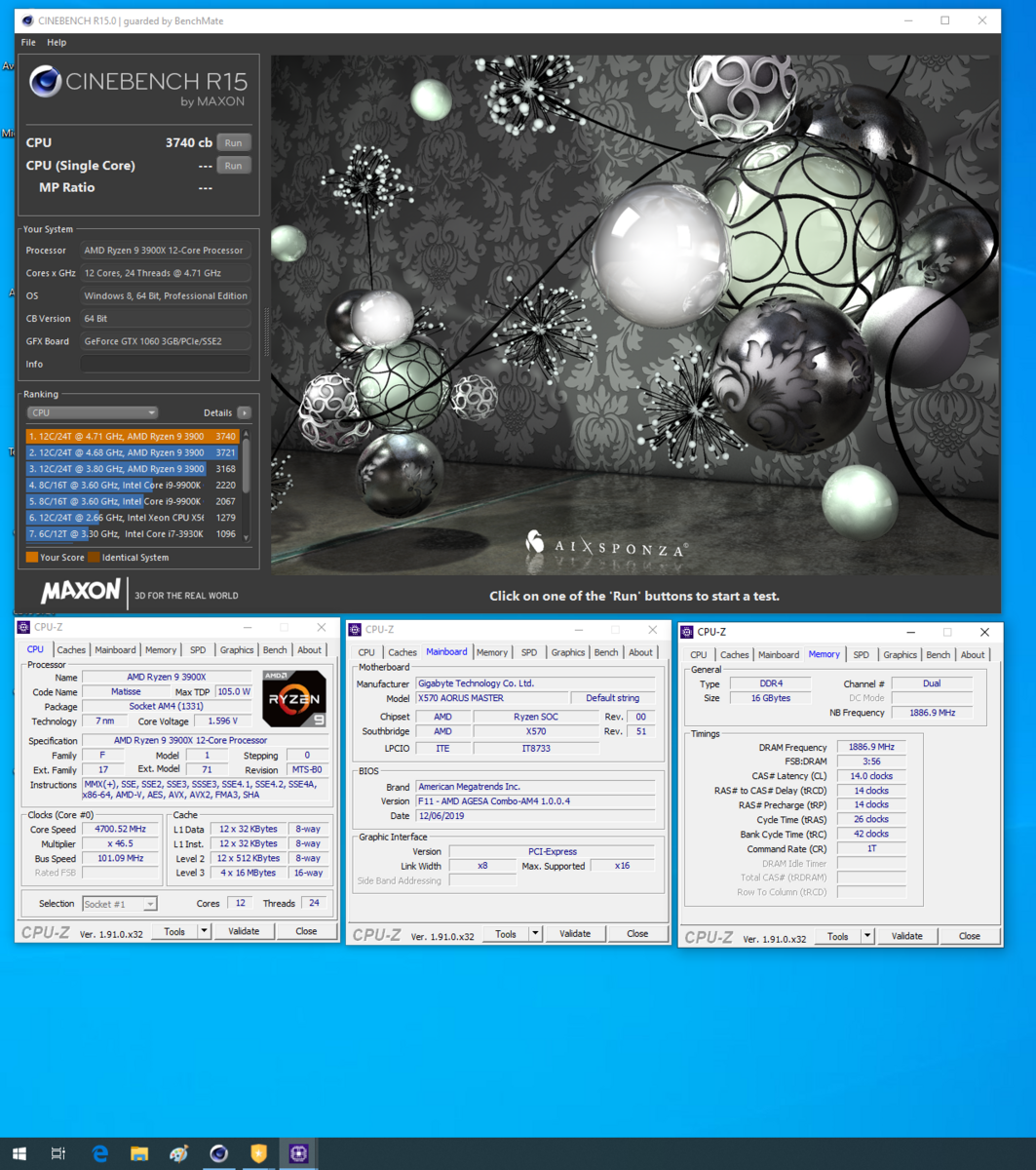Open Memory tab in Mainboard CPU-Z window
Image resolution: width=1036 pixels, height=1170 pixels.
[492, 652]
